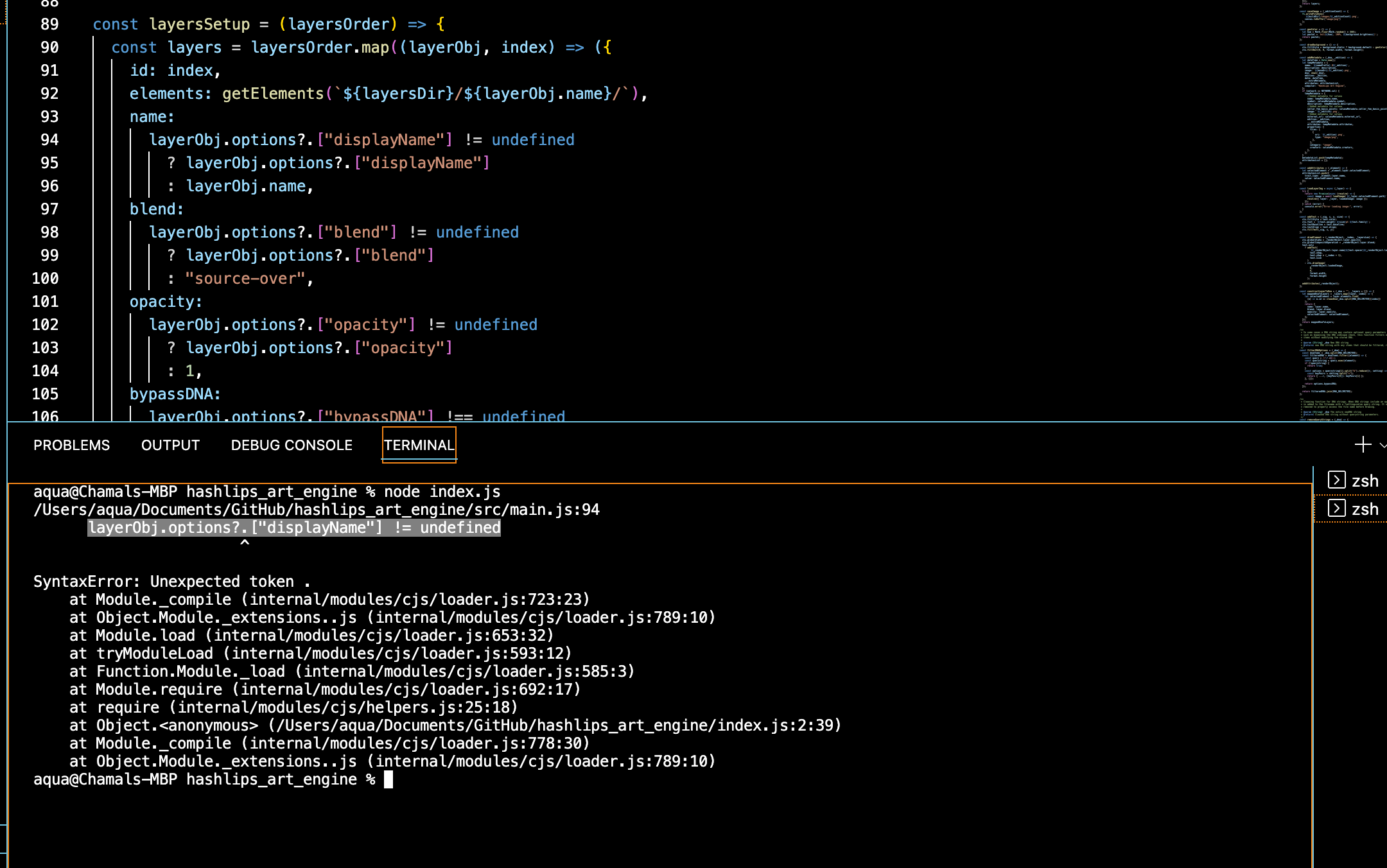Select the first zsh terminal entry
The height and width of the screenshot is (868, 1387).
click(x=1353, y=481)
